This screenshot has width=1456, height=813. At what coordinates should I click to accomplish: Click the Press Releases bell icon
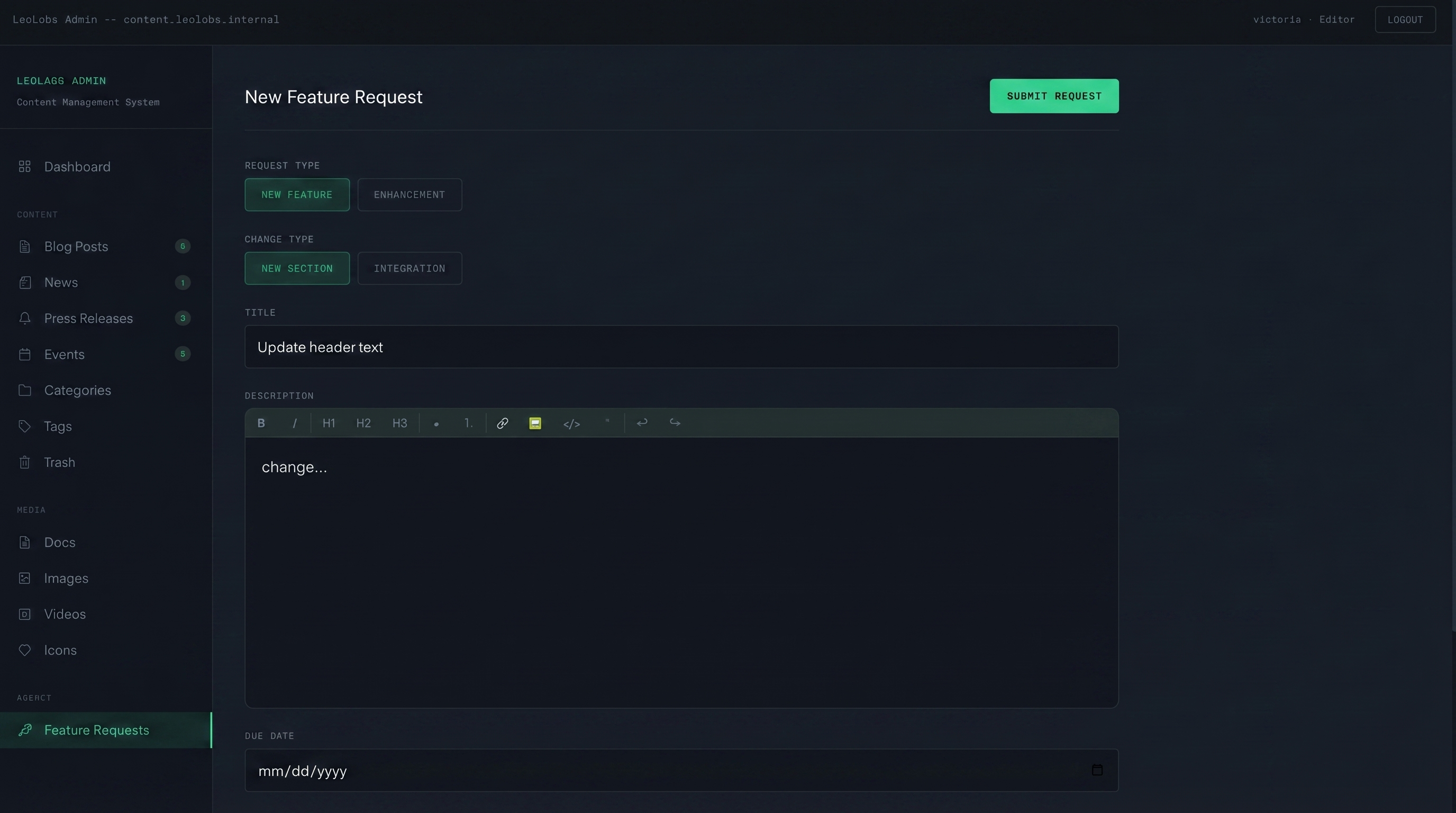click(x=24, y=318)
